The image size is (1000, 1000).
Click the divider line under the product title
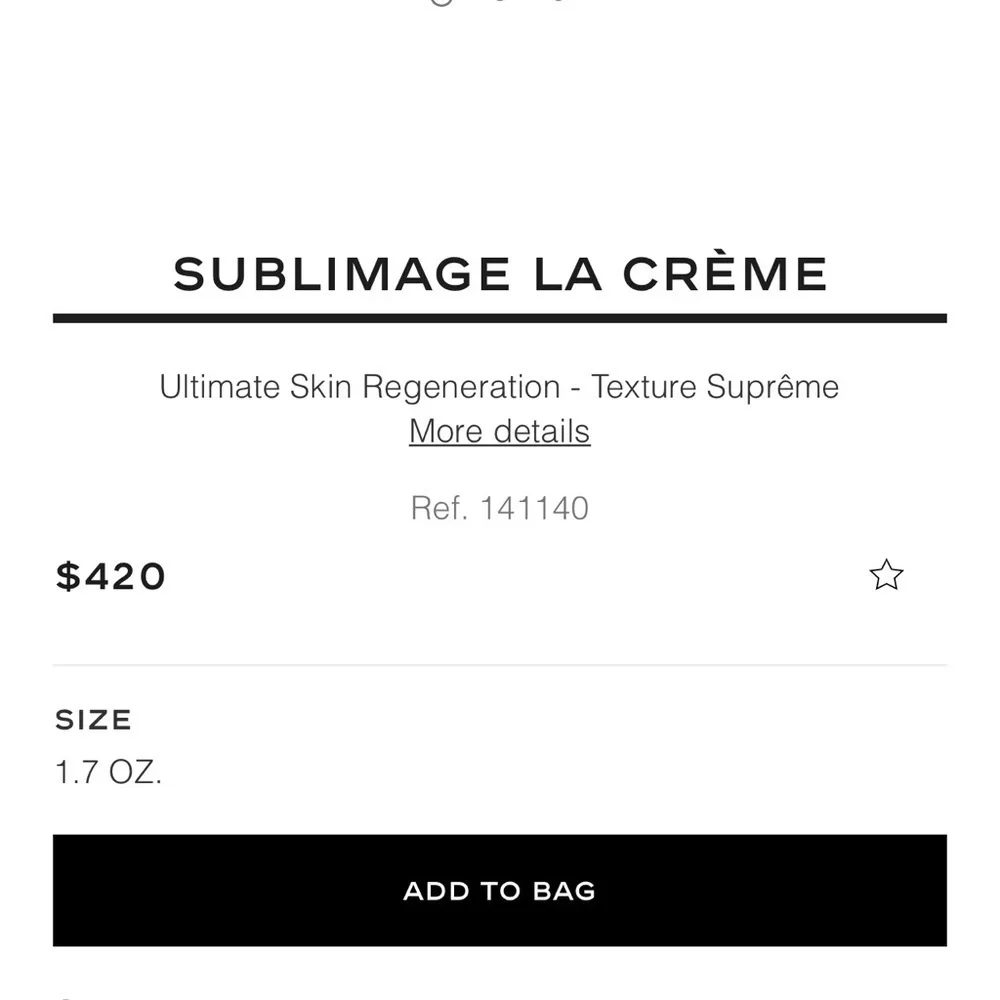coord(500,318)
